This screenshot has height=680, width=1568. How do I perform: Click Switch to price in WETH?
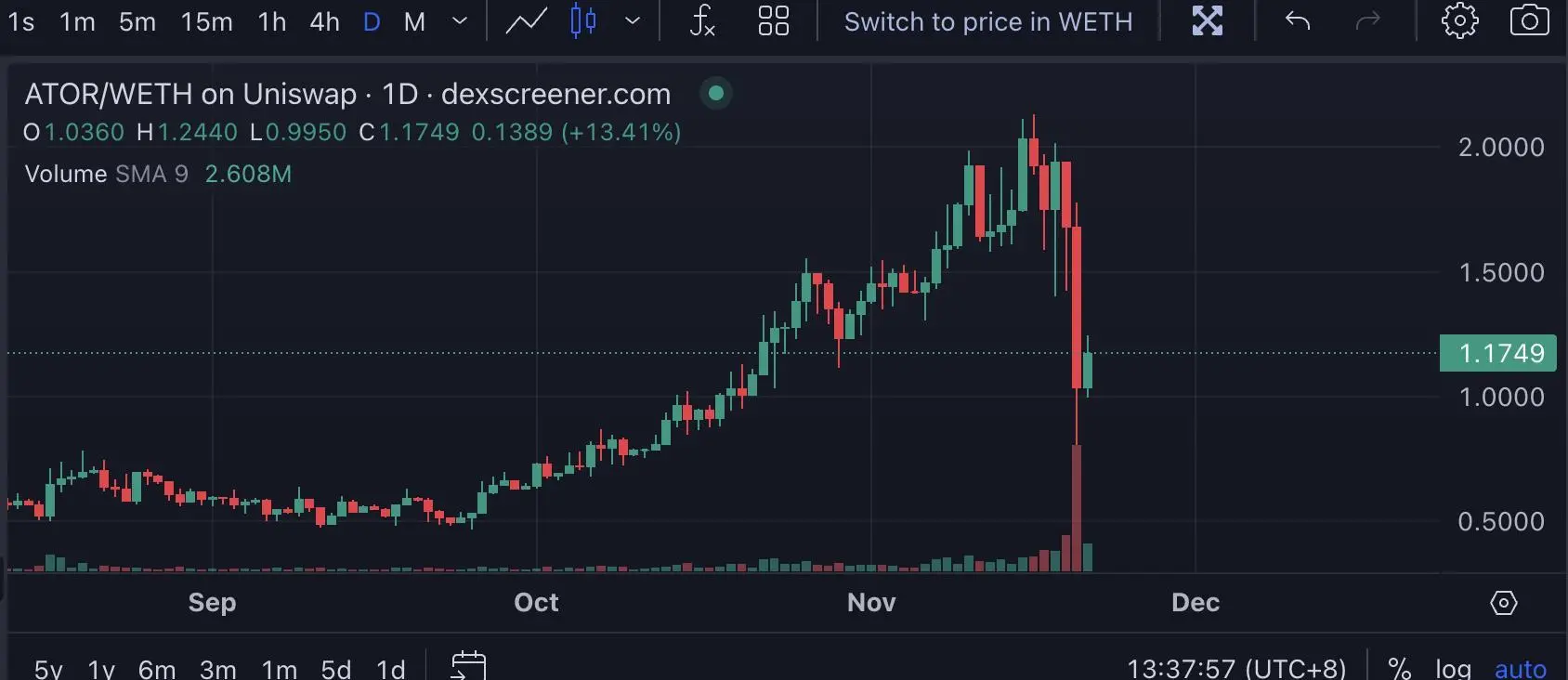point(988,21)
